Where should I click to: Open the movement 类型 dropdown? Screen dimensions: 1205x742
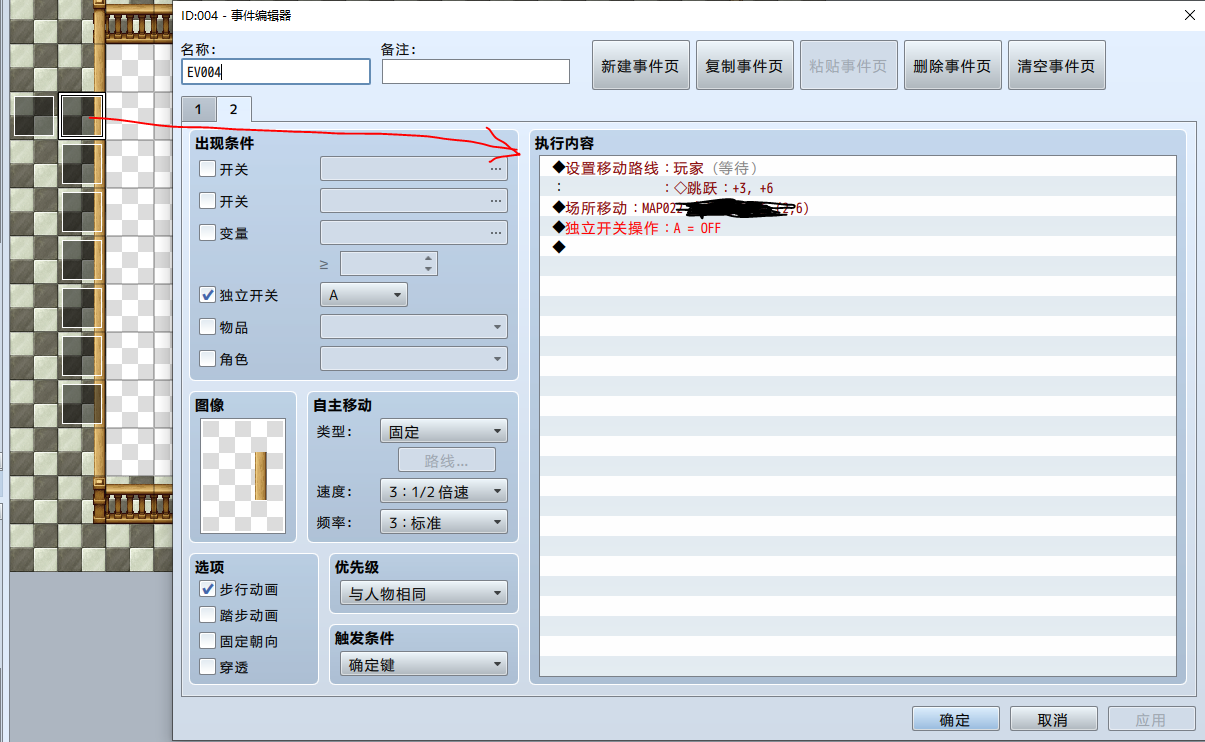(444, 432)
